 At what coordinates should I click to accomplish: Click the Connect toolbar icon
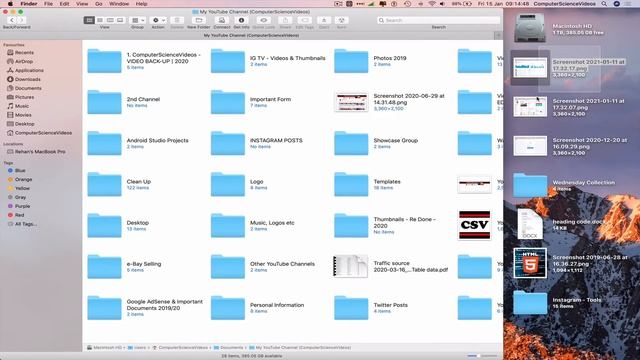pos(222,20)
